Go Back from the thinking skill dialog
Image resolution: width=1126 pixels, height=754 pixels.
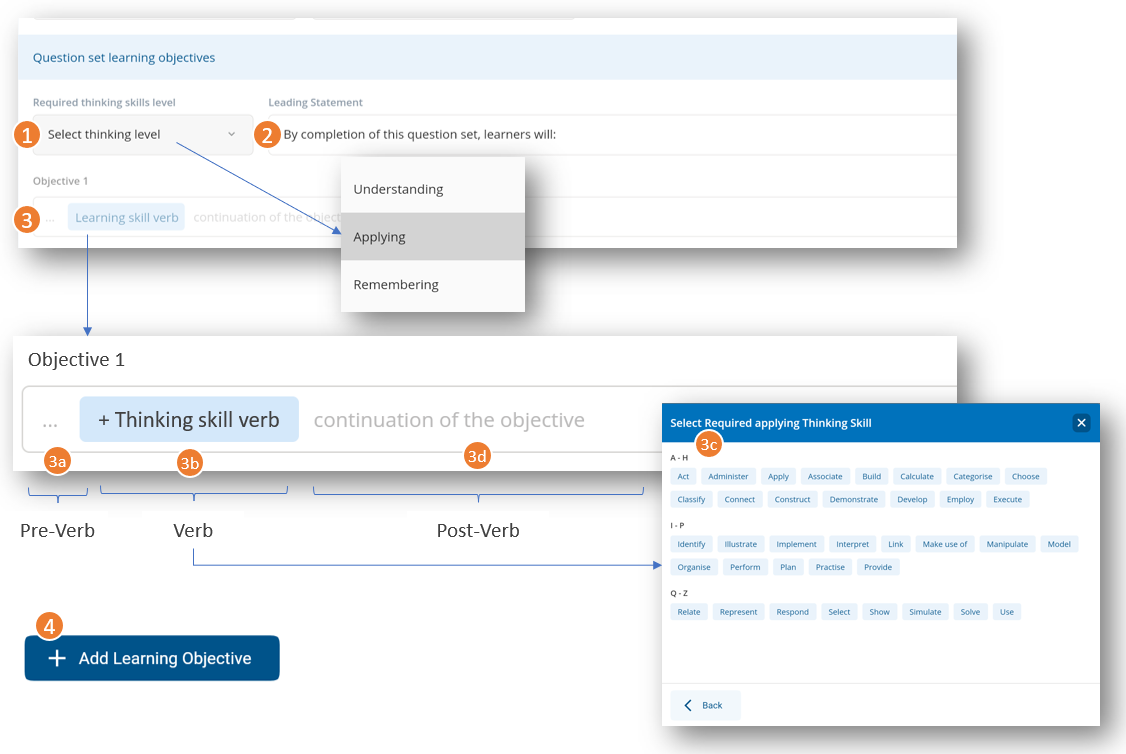point(704,705)
